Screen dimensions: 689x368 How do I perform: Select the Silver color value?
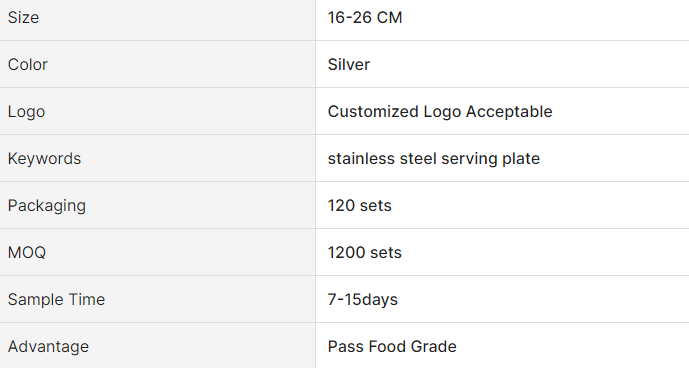tap(349, 65)
